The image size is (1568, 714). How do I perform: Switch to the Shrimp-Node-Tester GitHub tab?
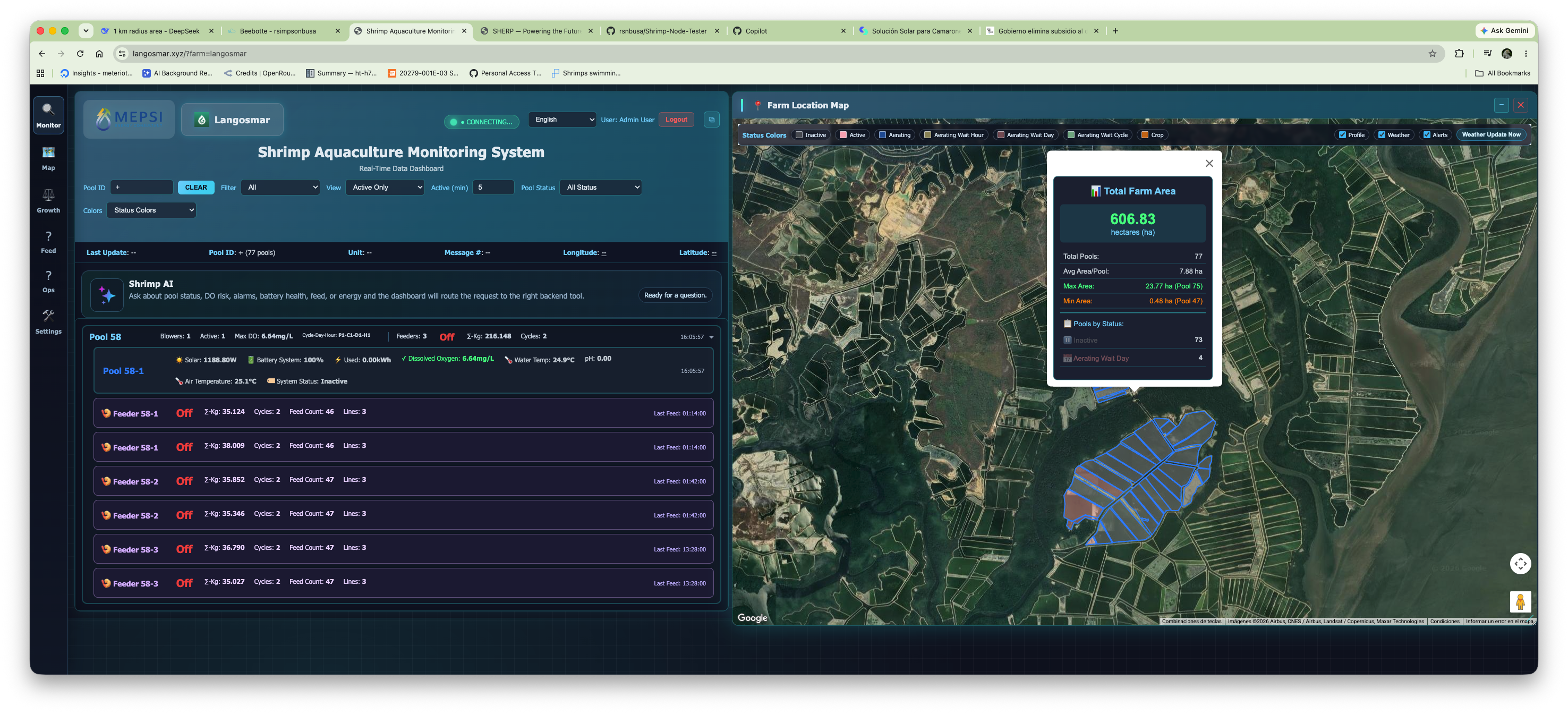click(662, 31)
